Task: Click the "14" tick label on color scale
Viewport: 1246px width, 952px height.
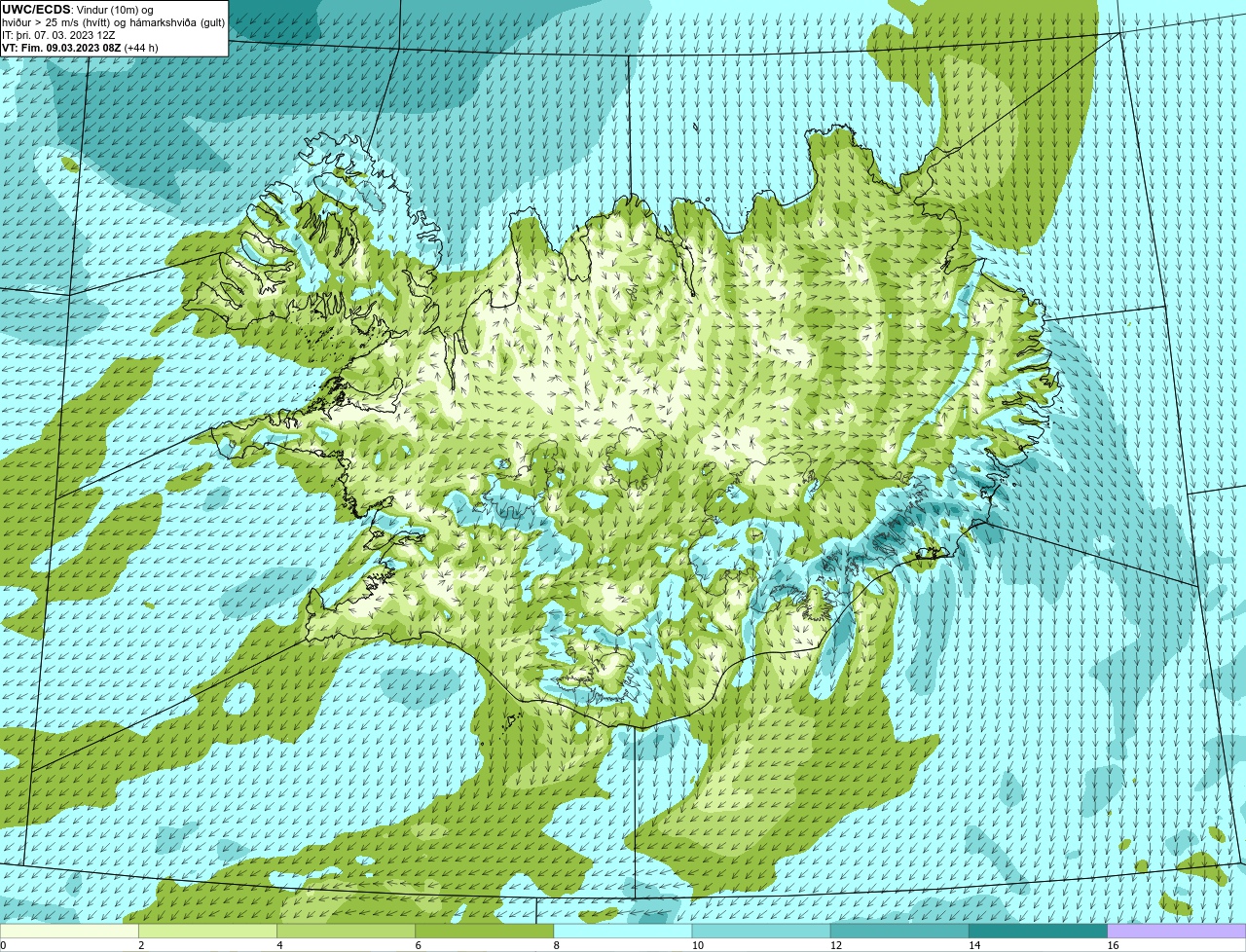Action: coord(974,945)
